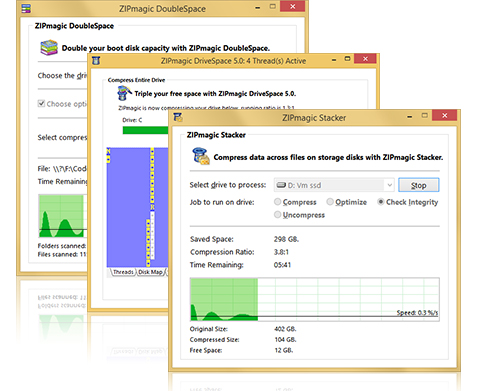Expand drive list using the chevron arrow

(389, 185)
